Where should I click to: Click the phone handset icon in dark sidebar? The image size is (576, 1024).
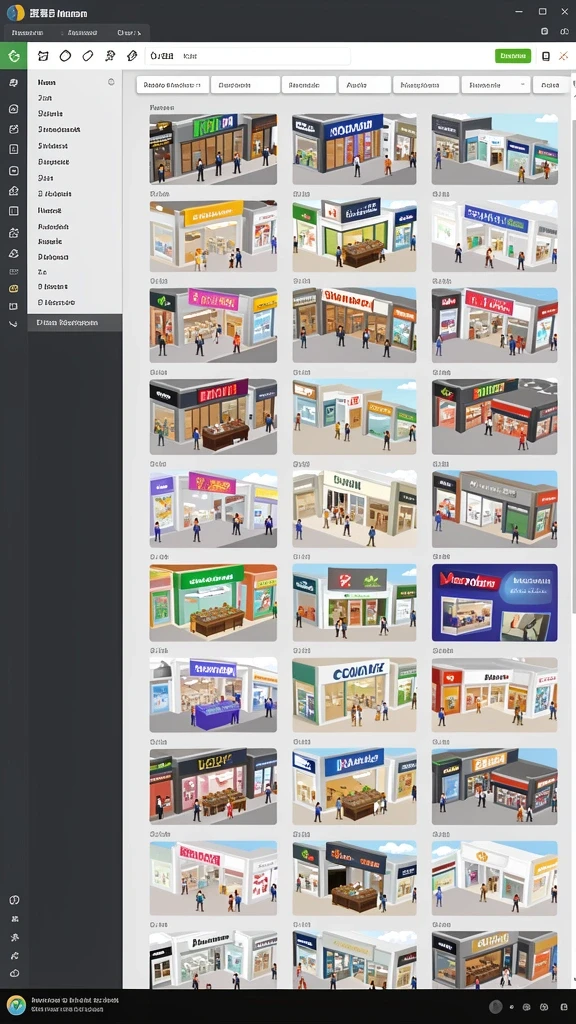(13, 323)
